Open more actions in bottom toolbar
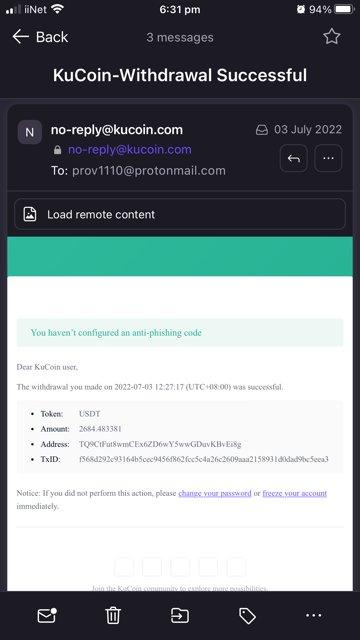Image resolution: width=360 pixels, height=640 pixels. point(313,616)
